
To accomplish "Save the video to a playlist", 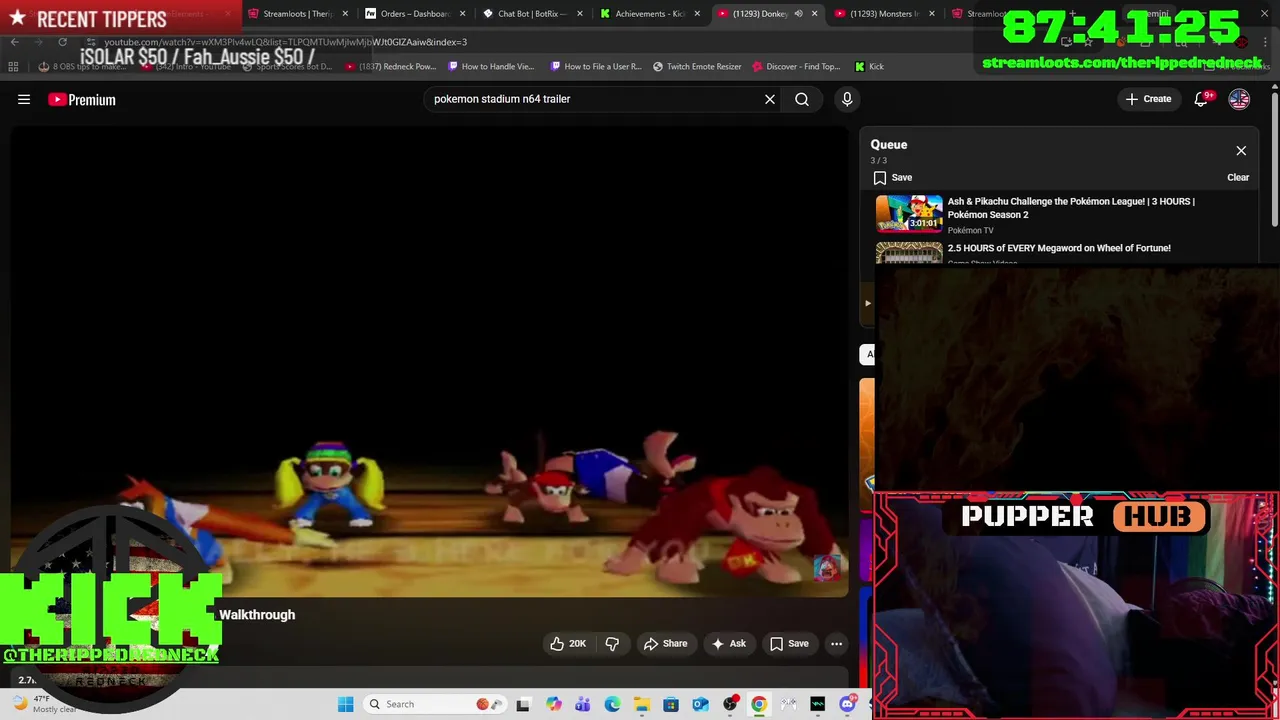I will (x=788, y=643).
